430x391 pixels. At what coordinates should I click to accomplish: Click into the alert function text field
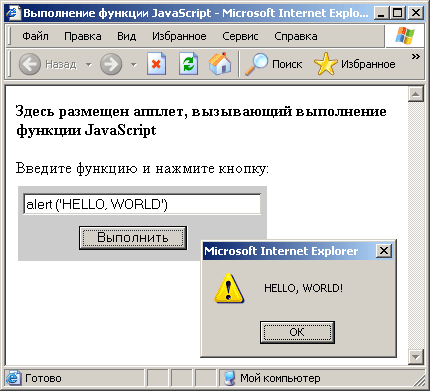coord(142,204)
